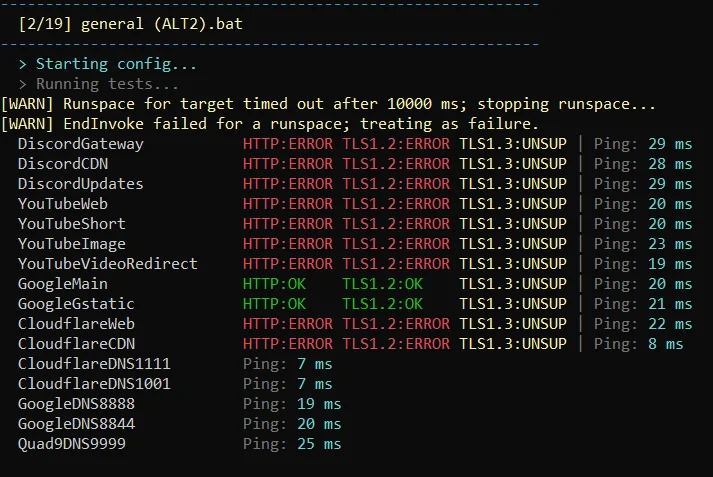Screen dimensions: 713x477
Task: Click TLS1.2:ERROR on YouTubeImage row
Action: click(x=396, y=244)
